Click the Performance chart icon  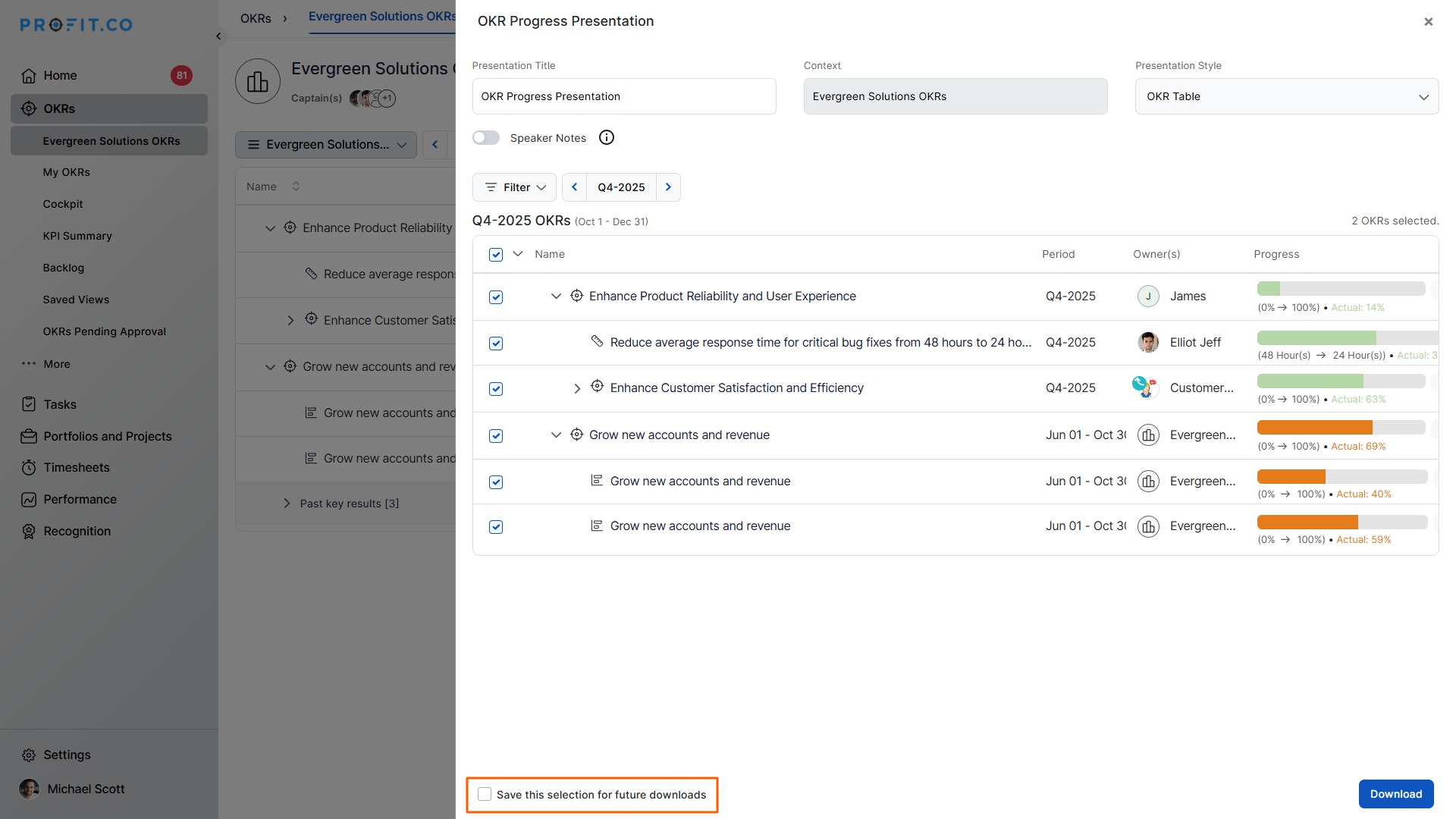29,500
